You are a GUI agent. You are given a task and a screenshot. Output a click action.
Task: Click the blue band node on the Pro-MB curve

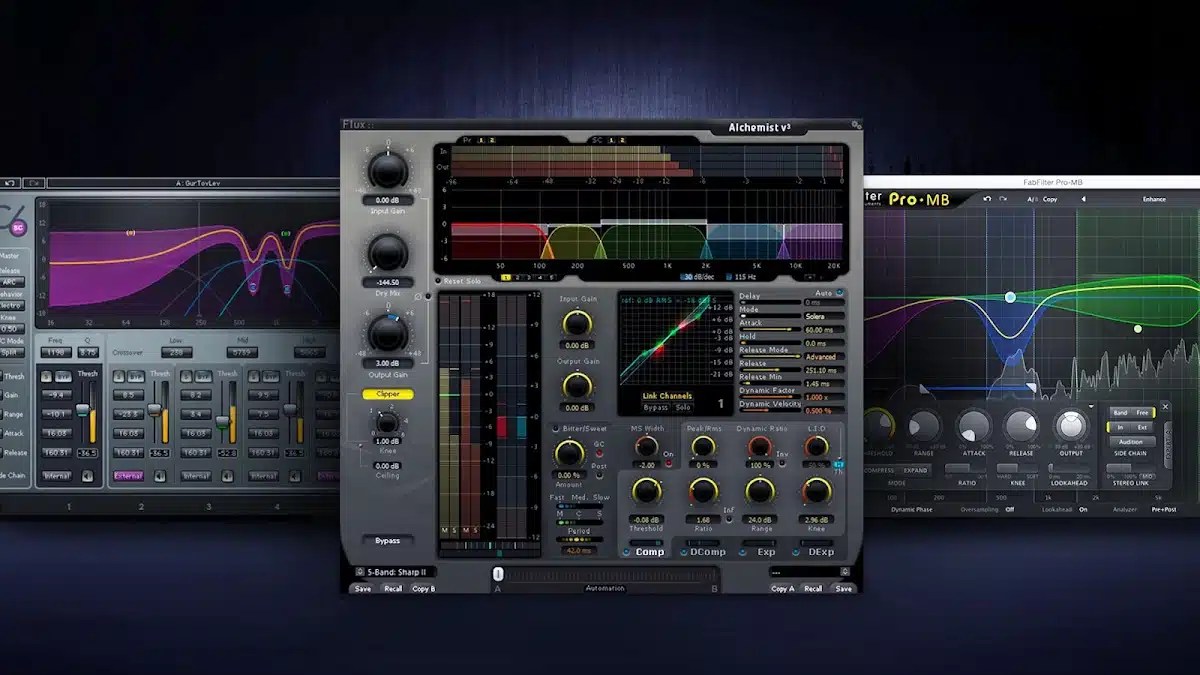tap(1010, 298)
